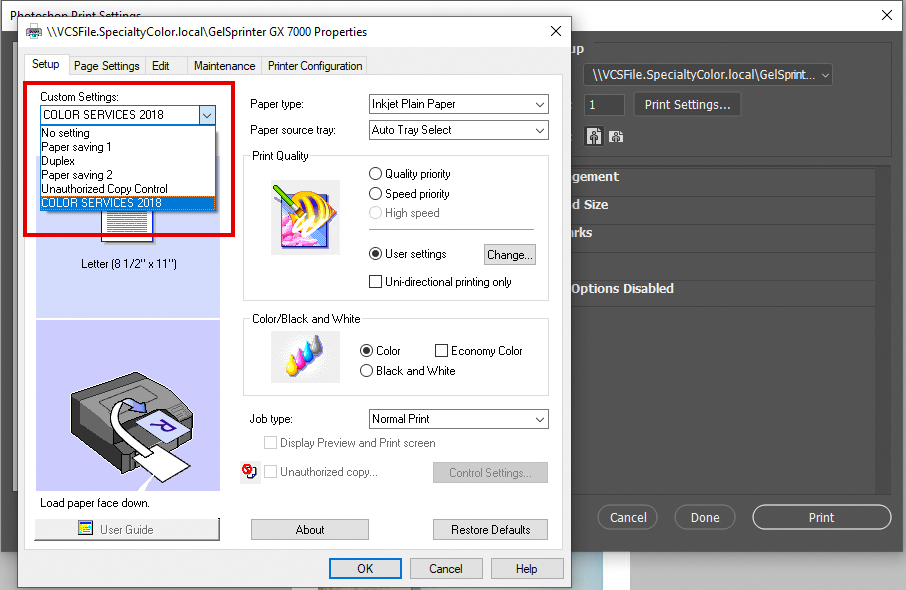Viewport: 906px width, 590px height.
Task: Enable Uni-directional printing only checkbox
Action: 376,282
